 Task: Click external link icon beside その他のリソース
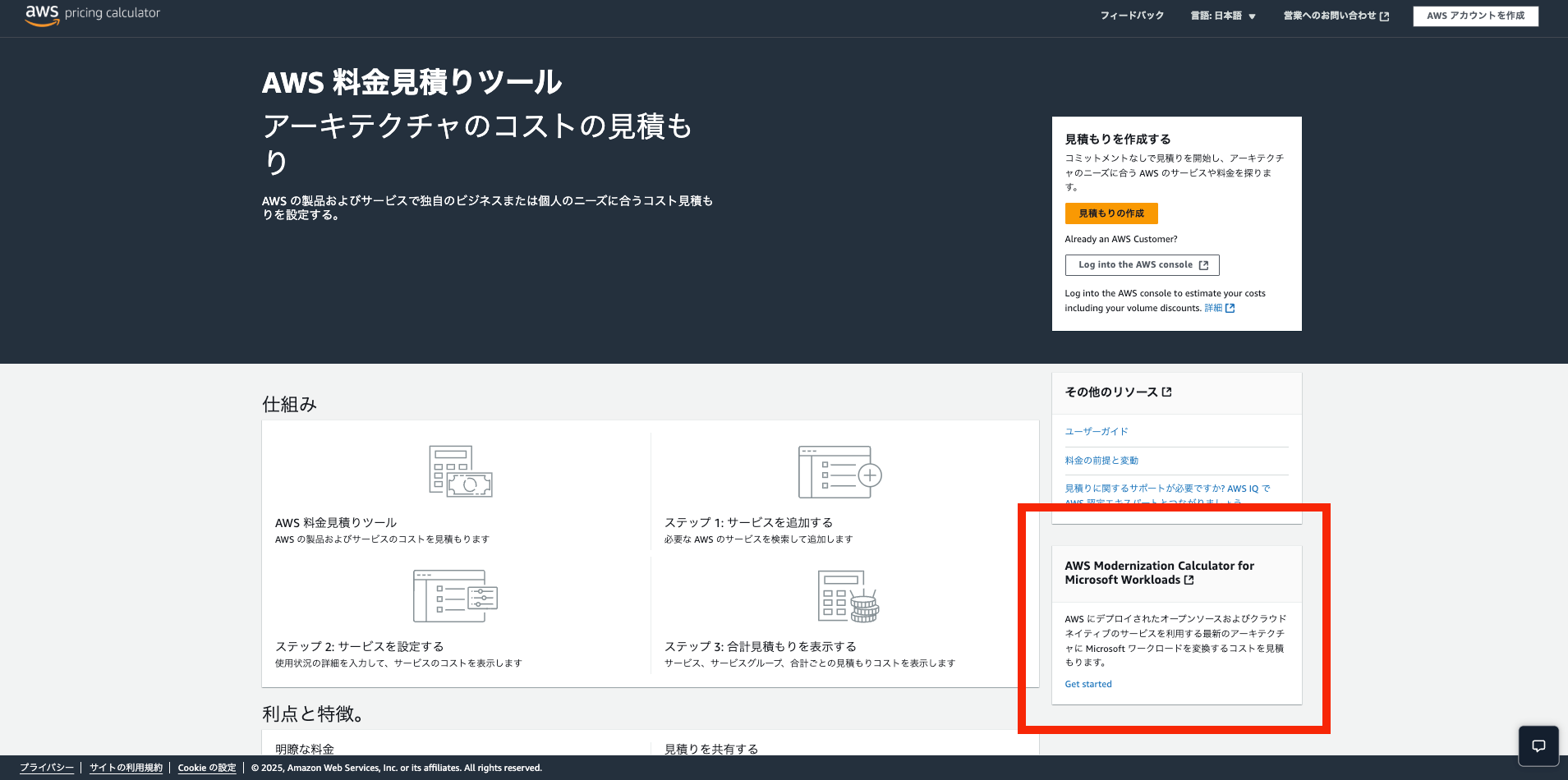(1167, 392)
